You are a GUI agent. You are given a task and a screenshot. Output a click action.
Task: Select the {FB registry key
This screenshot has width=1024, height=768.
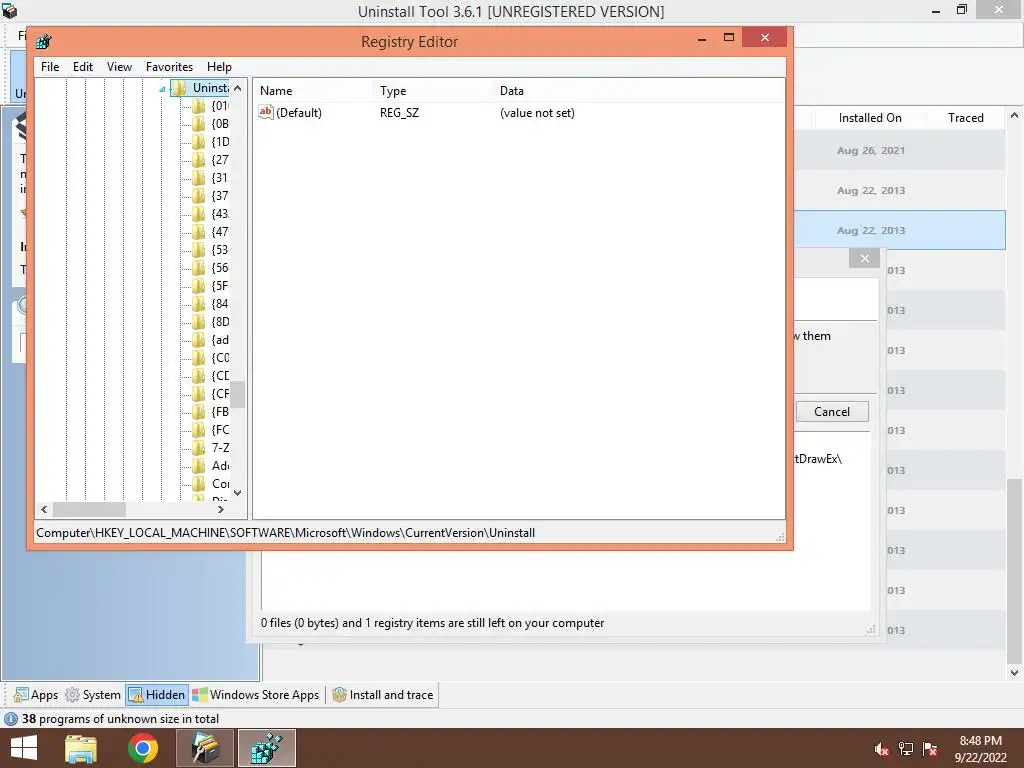(x=220, y=412)
